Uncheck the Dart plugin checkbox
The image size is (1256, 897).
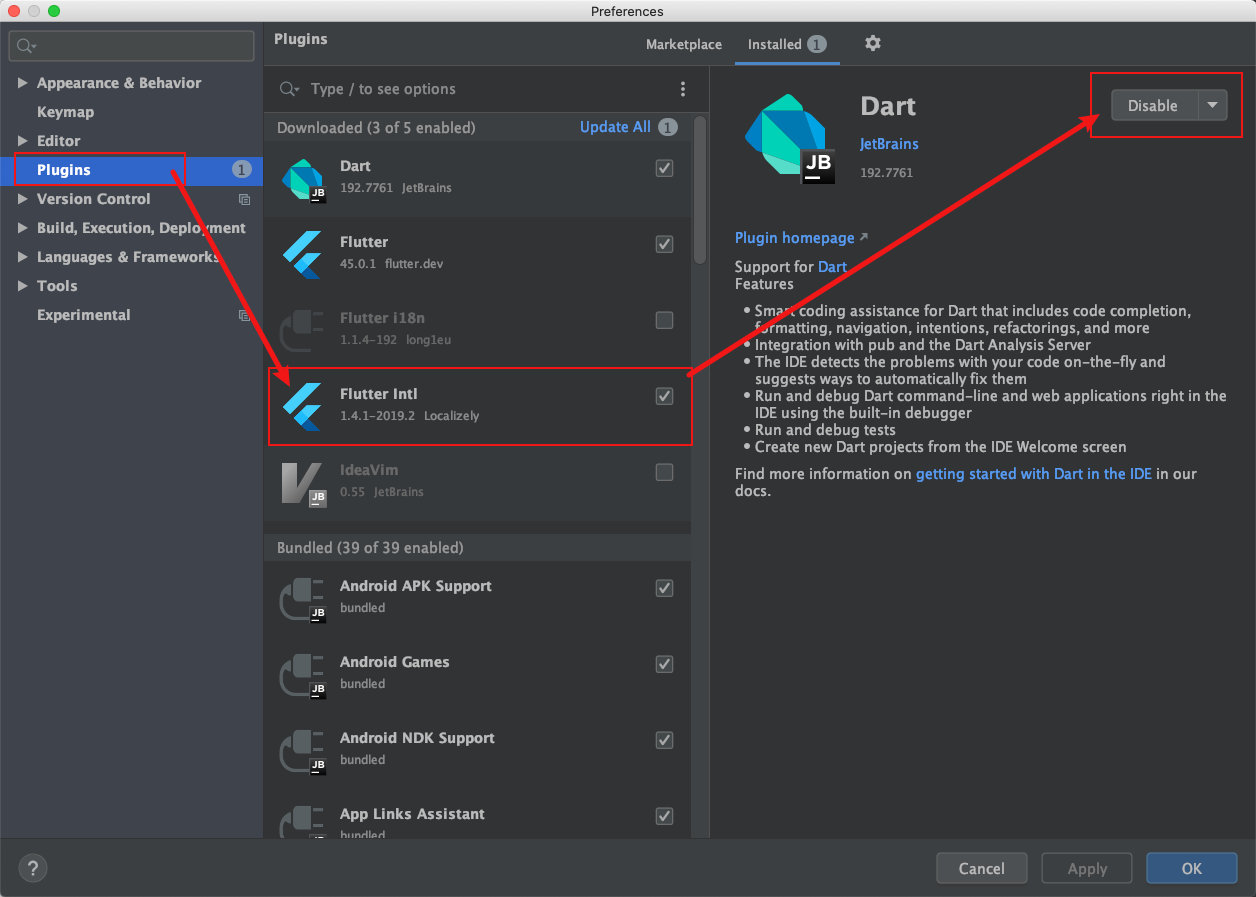tap(664, 168)
